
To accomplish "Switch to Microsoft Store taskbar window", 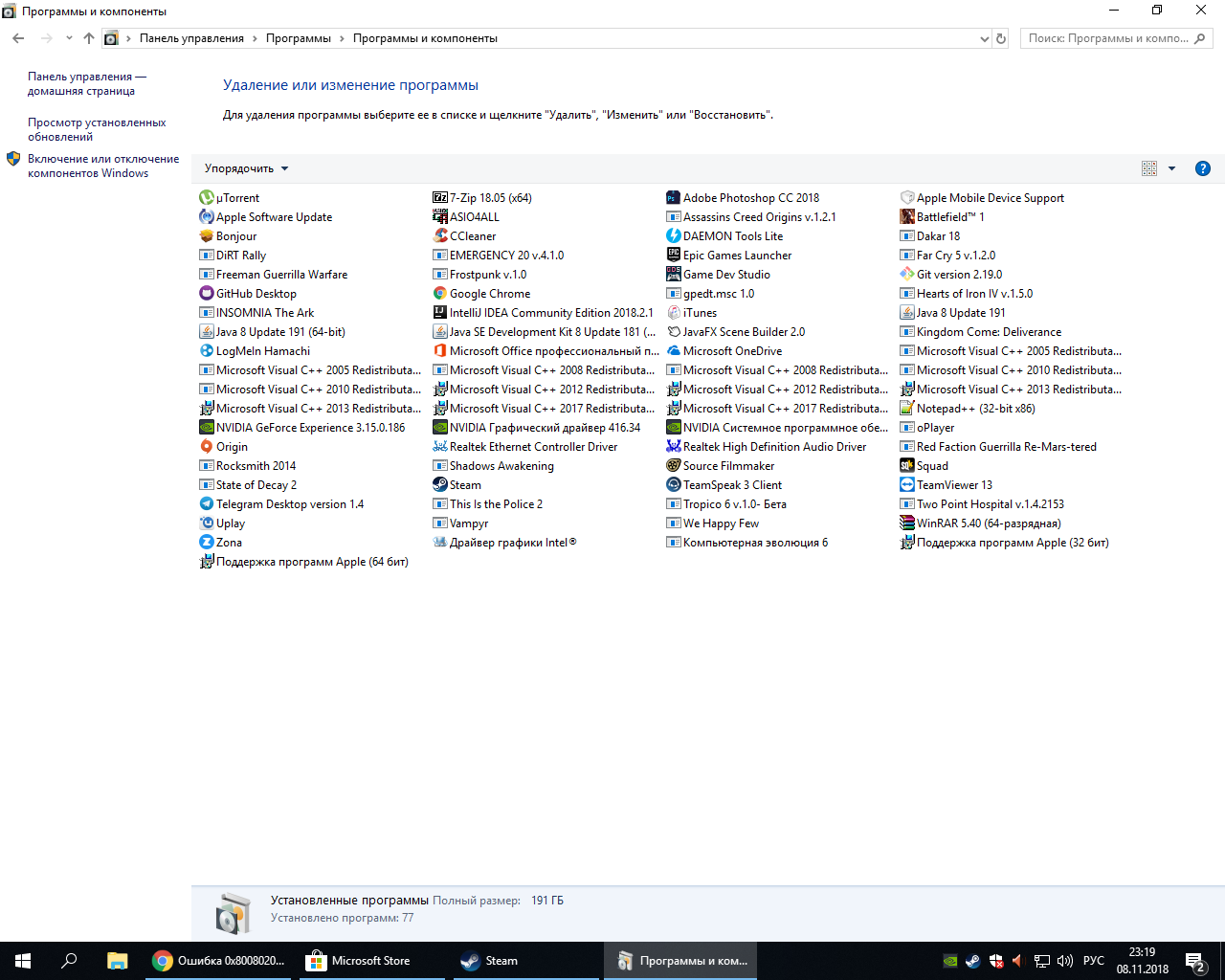I will pos(370,961).
